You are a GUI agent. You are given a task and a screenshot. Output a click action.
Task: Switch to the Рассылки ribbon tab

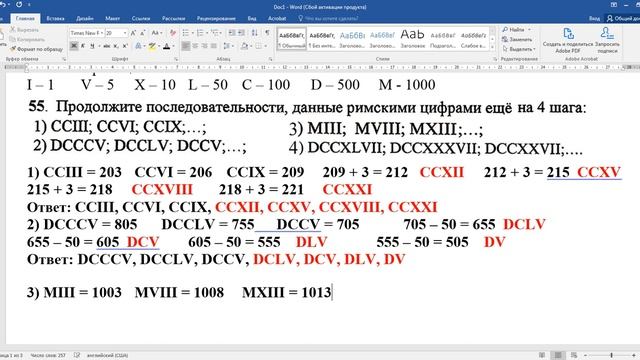(173, 18)
